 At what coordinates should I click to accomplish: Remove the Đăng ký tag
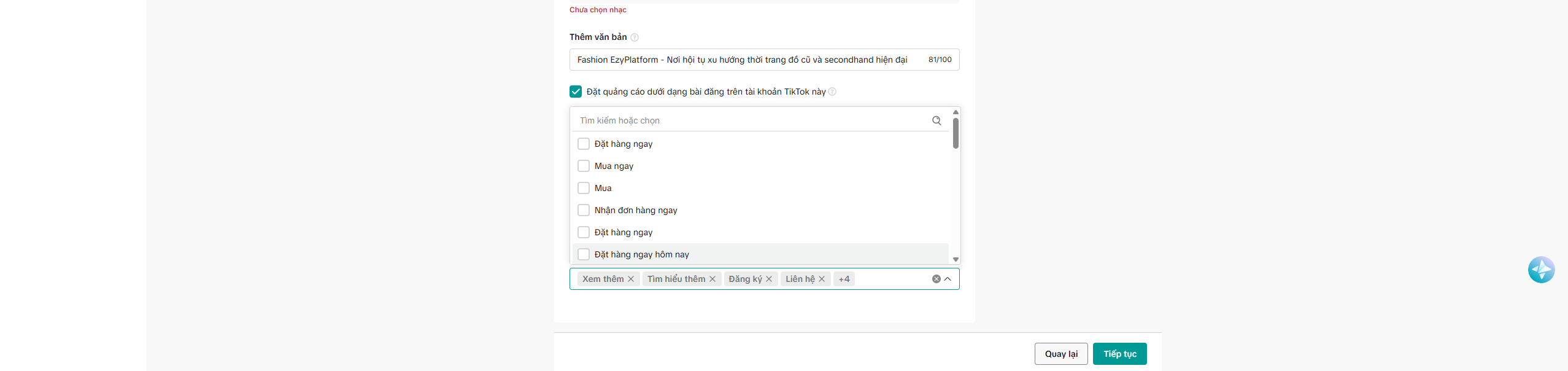(x=769, y=279)
